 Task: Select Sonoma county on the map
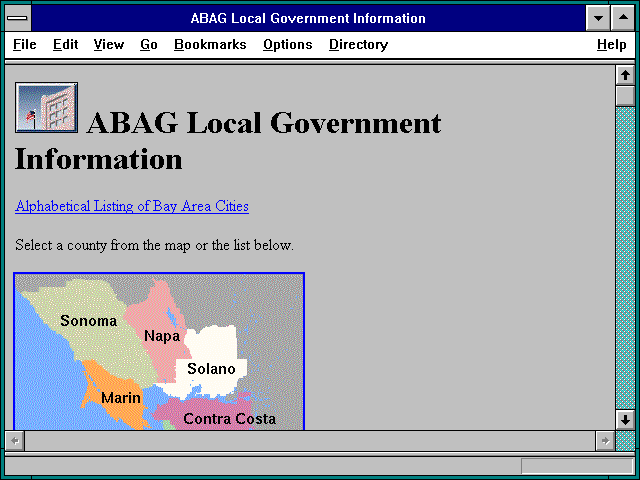pos(89,321)
